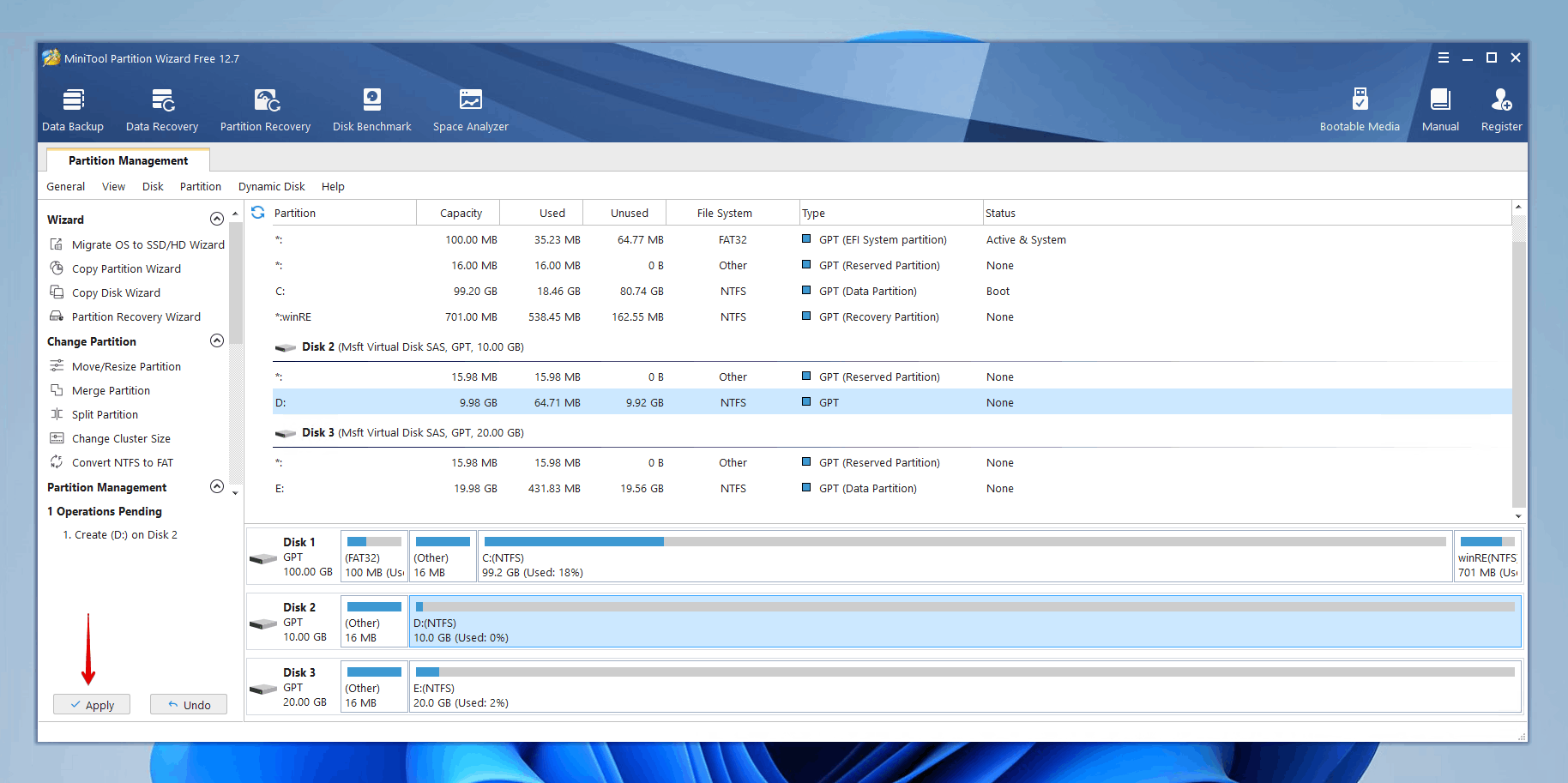This screenshot has height=783, width=1568.
Task: Select Other 16 MB block on Disk 1 map
Action: 443,557
